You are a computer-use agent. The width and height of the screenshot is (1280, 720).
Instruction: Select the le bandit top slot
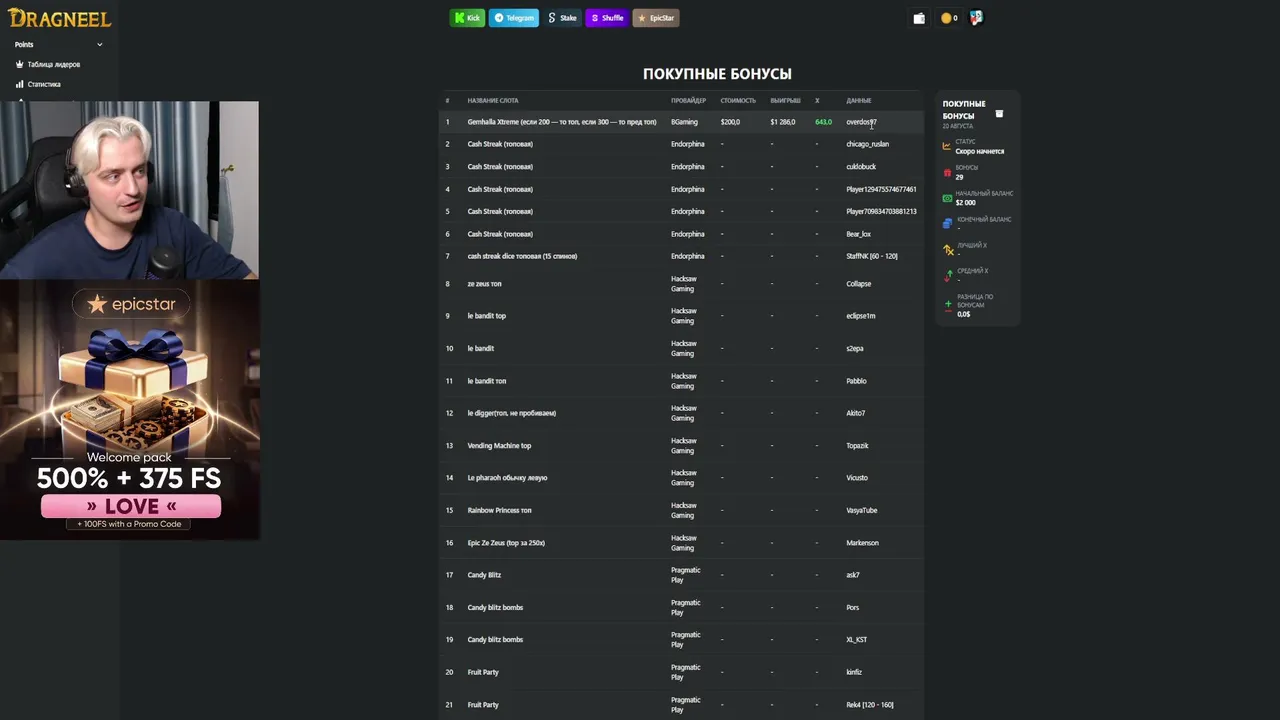click(486, 316)
